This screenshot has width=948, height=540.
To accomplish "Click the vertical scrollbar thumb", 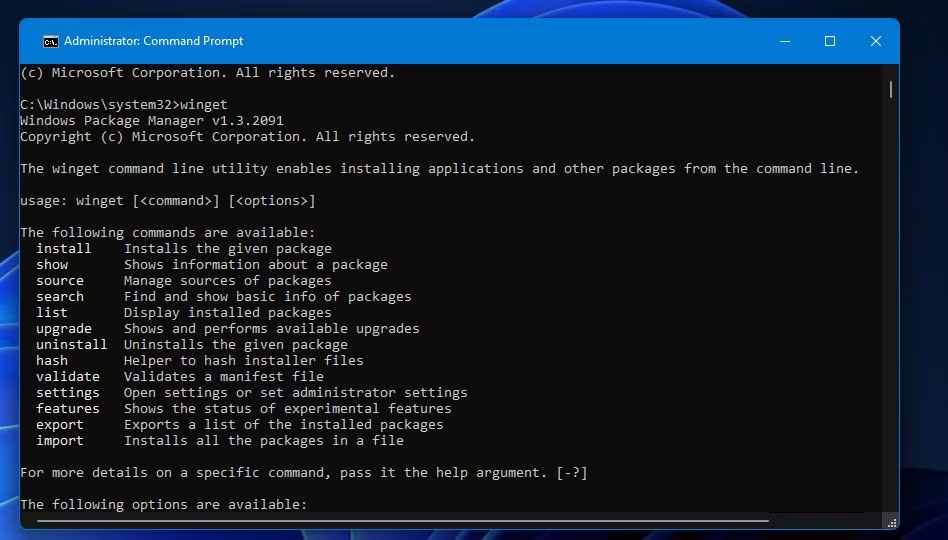I will [891, 89].
